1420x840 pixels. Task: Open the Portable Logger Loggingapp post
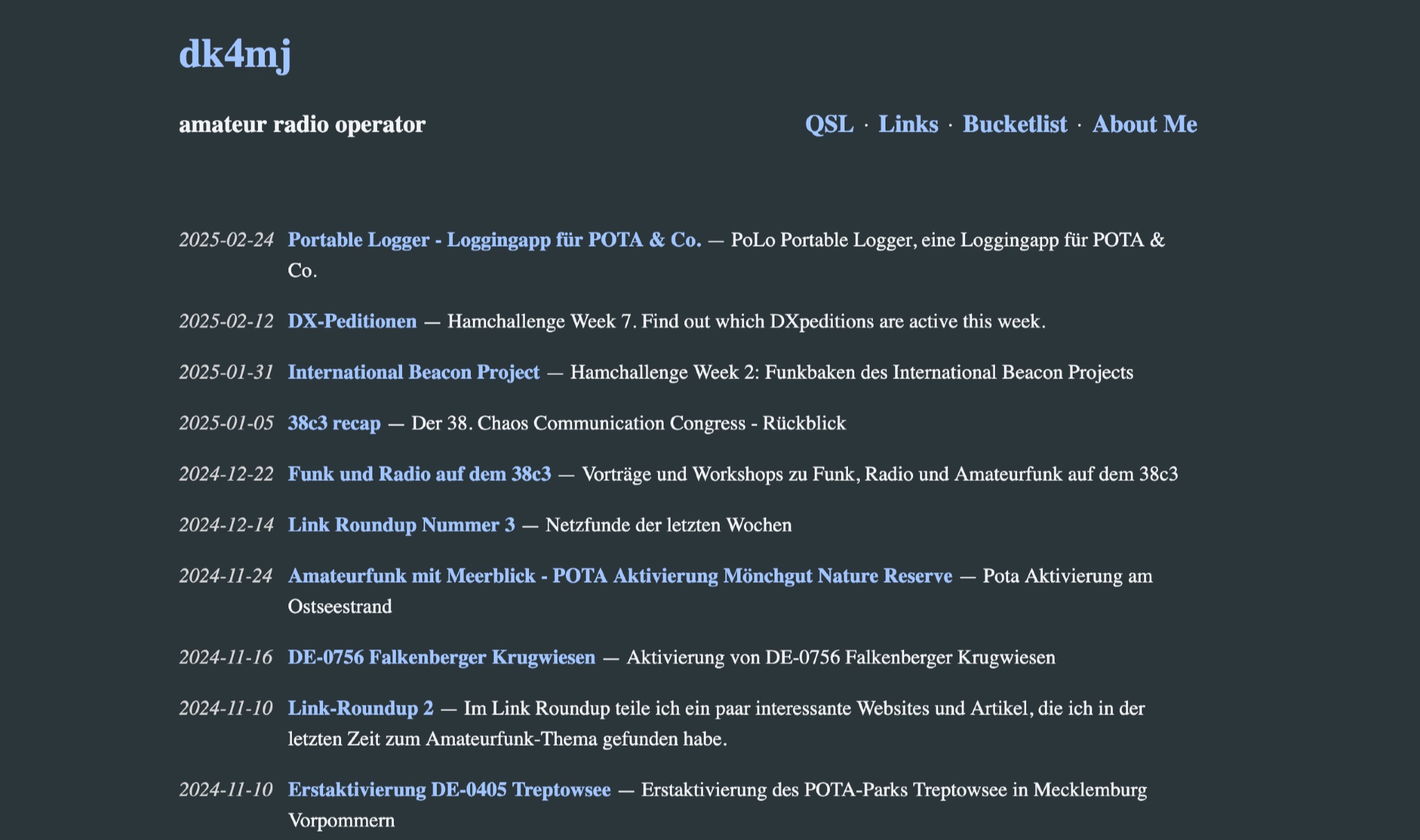click(494, 240)
